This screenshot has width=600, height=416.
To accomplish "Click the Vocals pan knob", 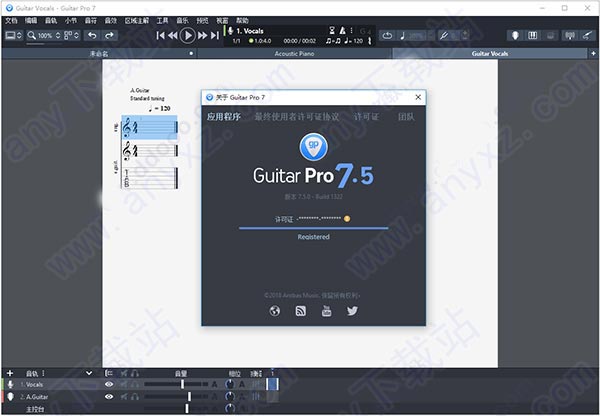I will click(230, 384).
